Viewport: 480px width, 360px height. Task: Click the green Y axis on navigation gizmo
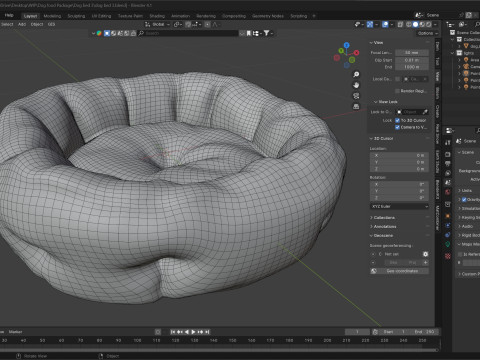tap(341, 51)
